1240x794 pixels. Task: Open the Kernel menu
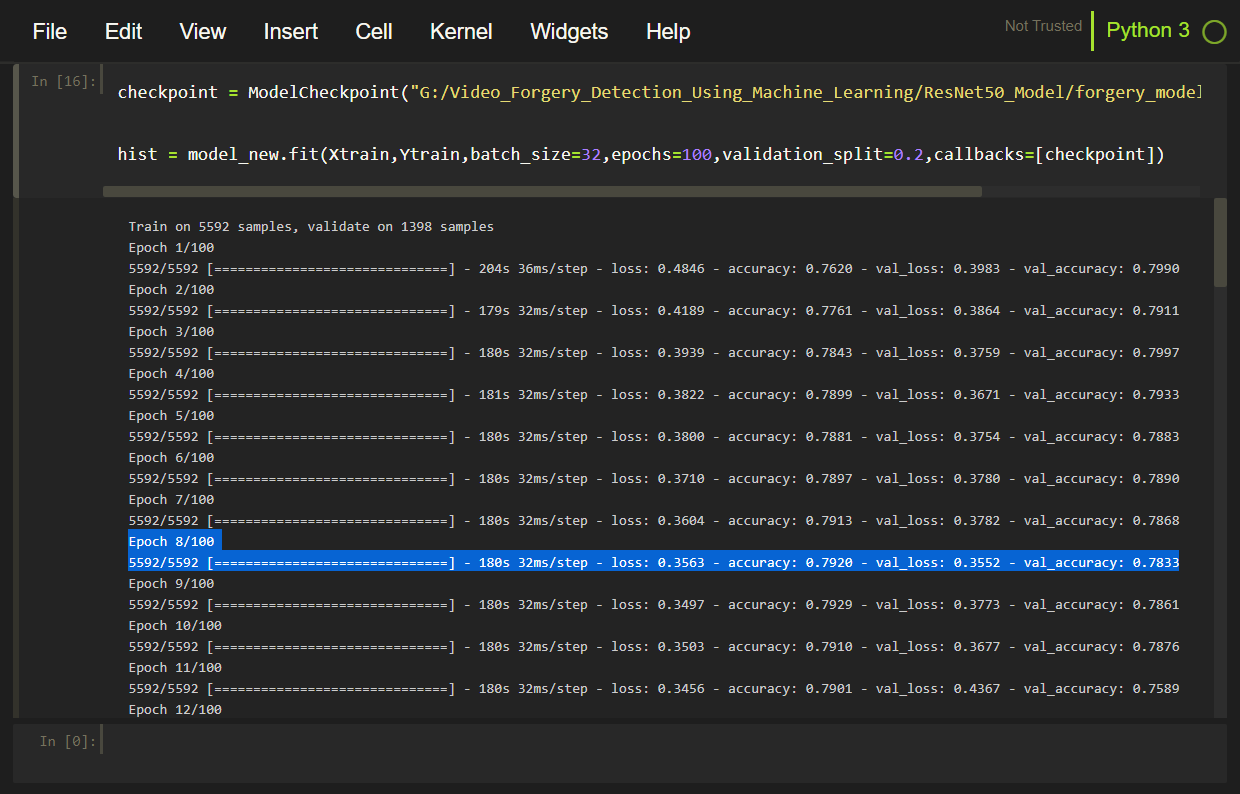coord(461,32)
